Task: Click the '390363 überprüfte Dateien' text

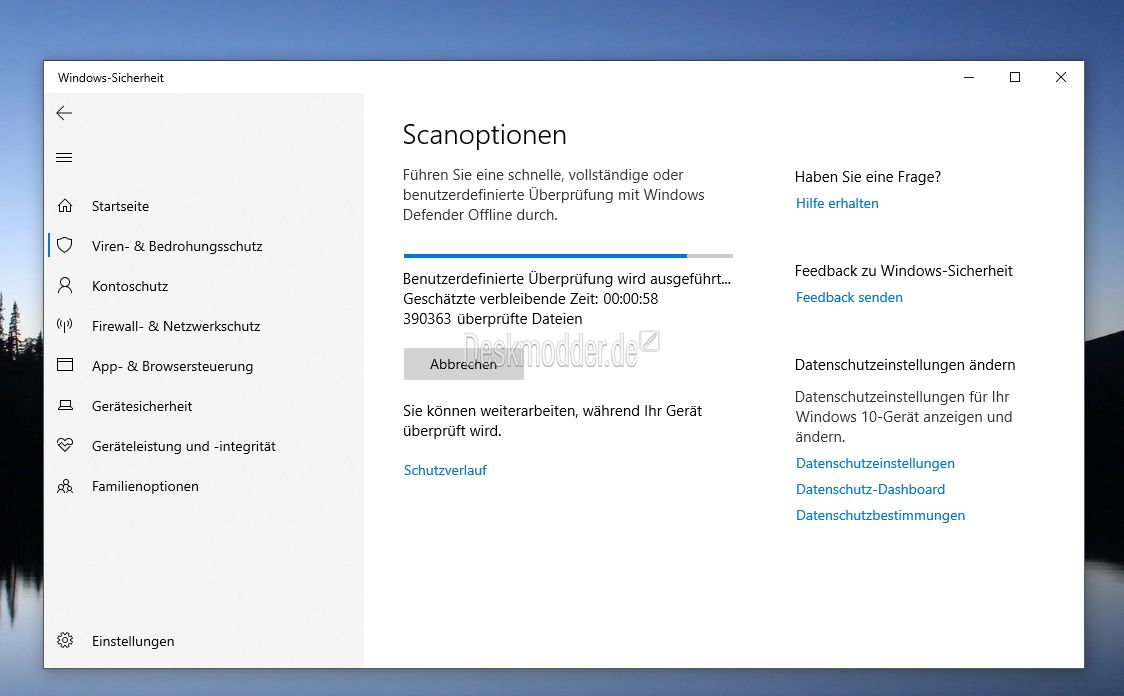Action: click(492, 319)
